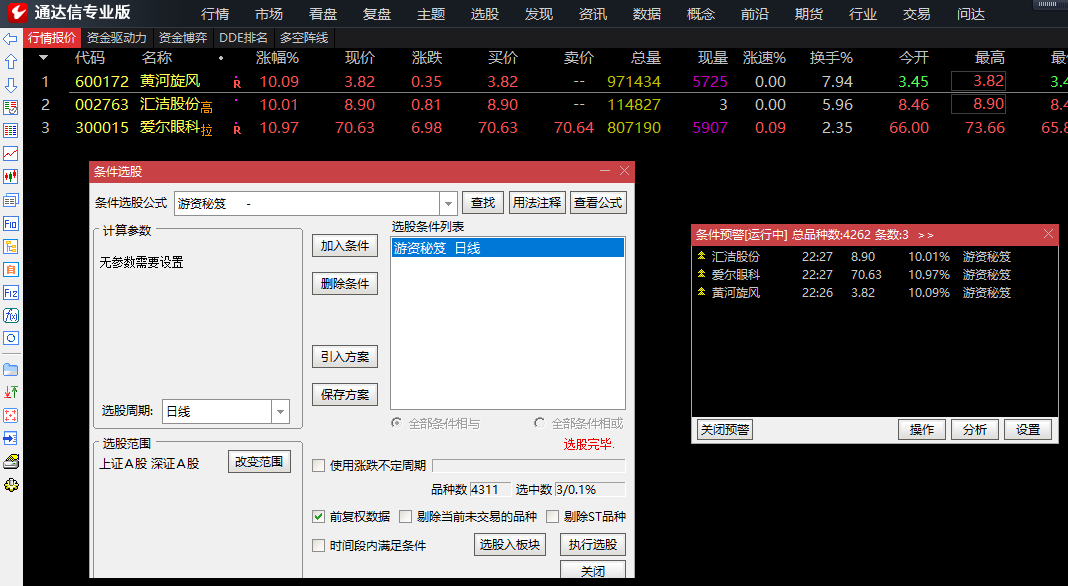The width and height of the screenshot is (1068, 586).
Task: Click the 通达信 red logo icon
Action: pos(17,12)
